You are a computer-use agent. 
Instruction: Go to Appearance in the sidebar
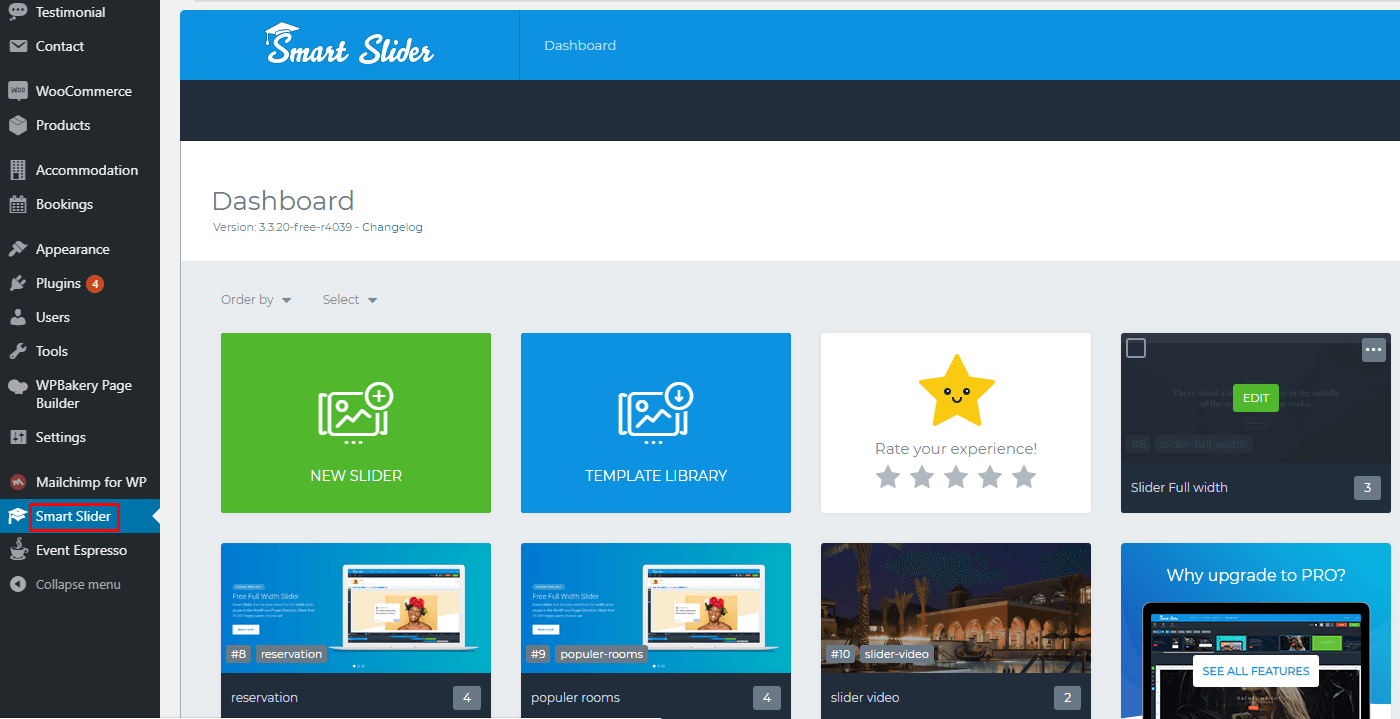pyautogui.click(x=72, y=249)
